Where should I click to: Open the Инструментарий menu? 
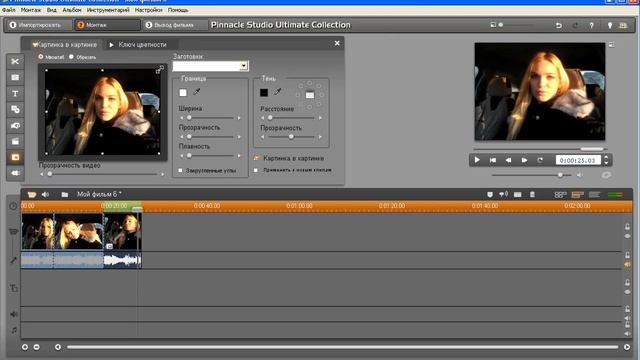tap(108, 10)
